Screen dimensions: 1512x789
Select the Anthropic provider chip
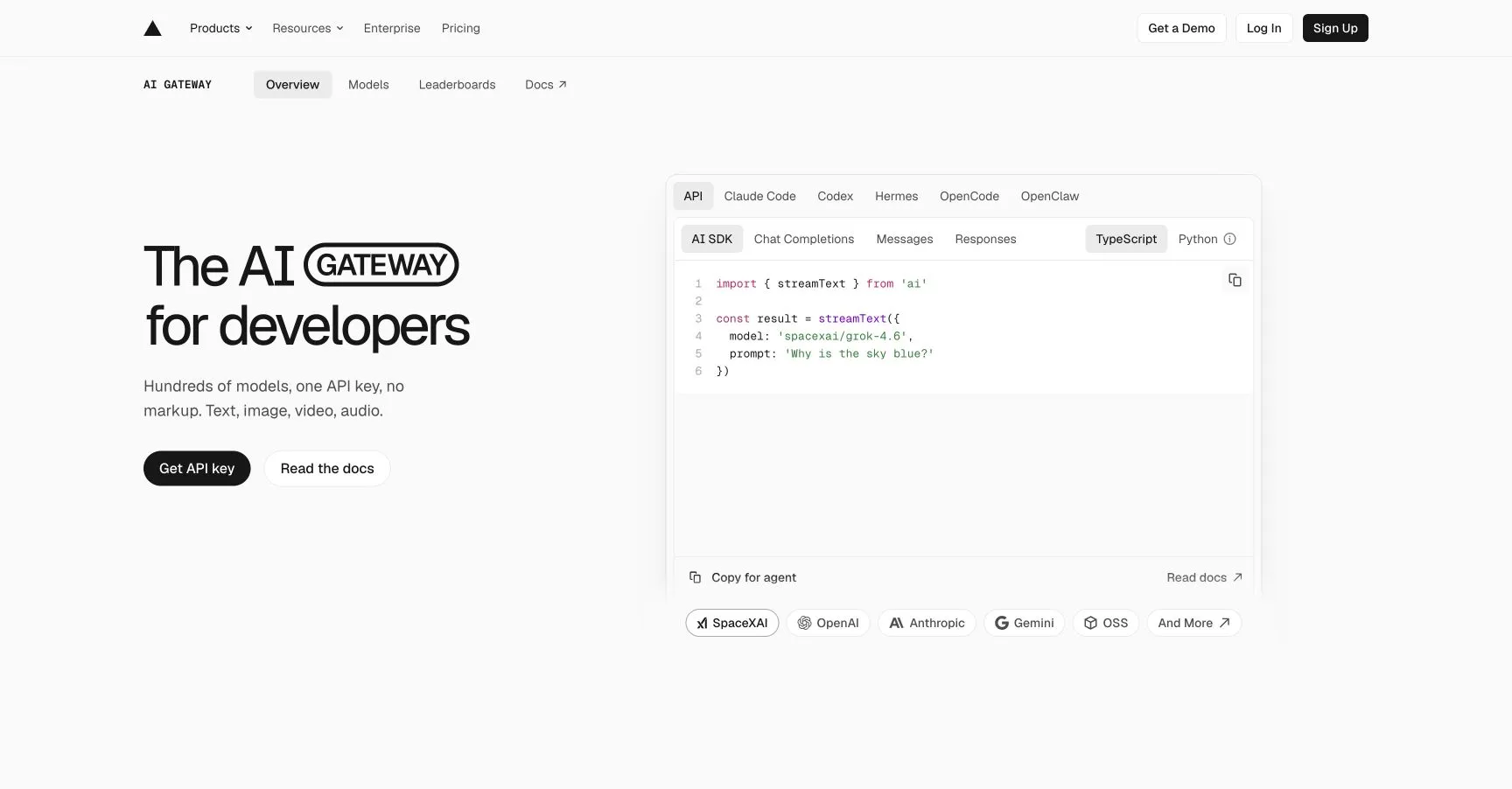pyautogui.click(x=927, y=623)
